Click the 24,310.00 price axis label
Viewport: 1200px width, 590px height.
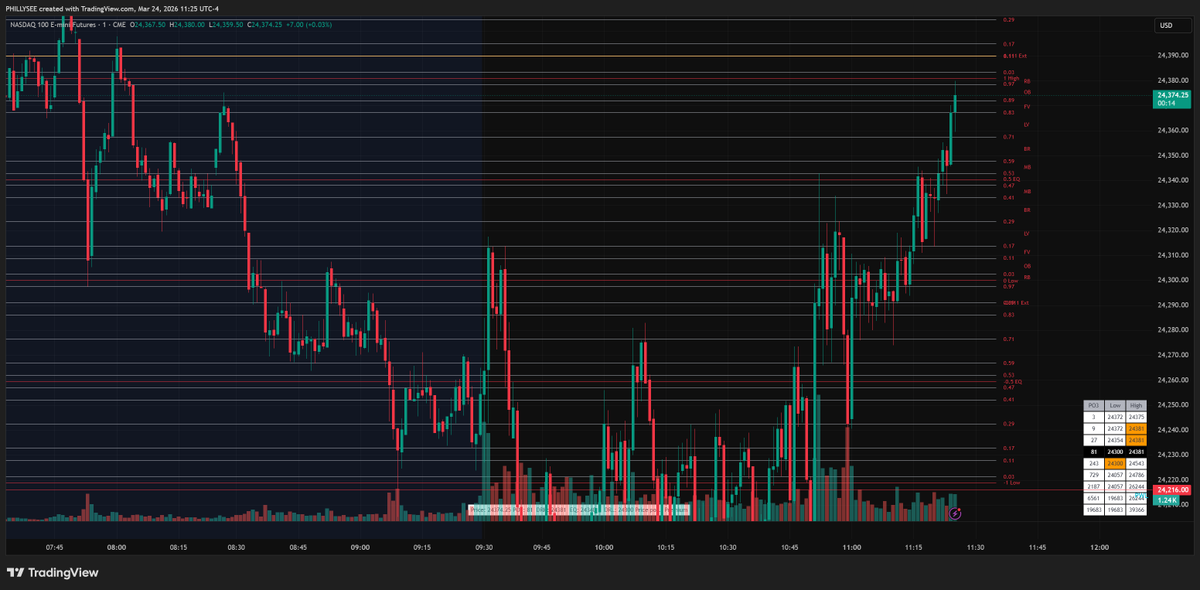click(1171, 255)
